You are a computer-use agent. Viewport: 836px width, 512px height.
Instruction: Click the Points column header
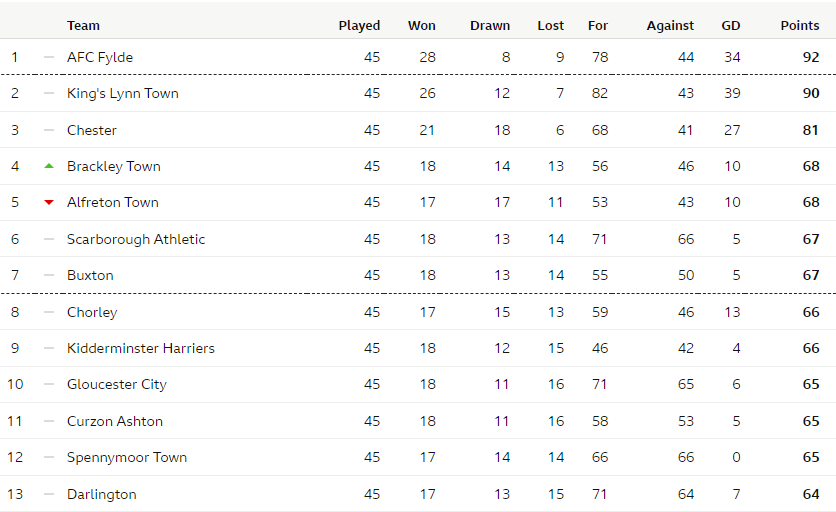[x=800, y=26]
